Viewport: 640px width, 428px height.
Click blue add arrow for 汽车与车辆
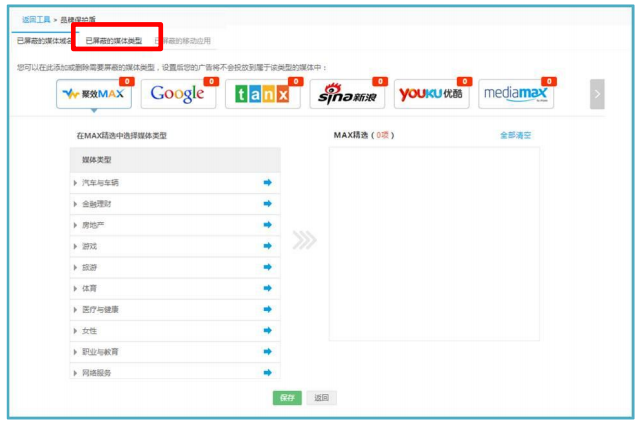(267, 182)
